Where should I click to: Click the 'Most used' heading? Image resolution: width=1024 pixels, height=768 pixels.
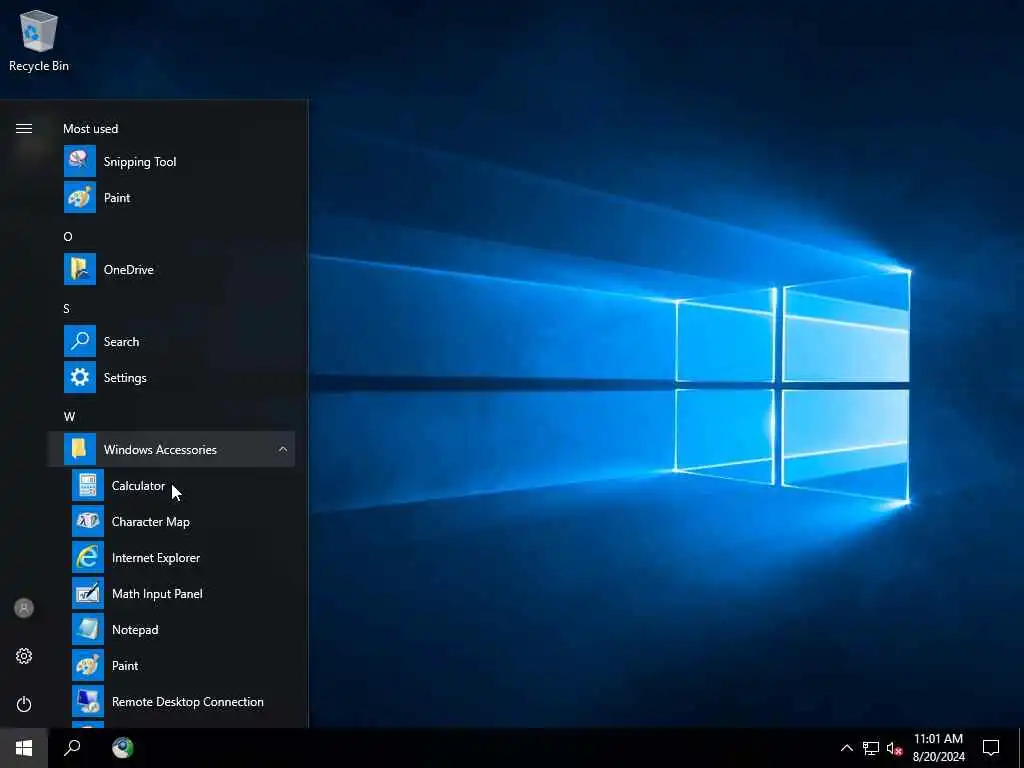coord(91,129)
